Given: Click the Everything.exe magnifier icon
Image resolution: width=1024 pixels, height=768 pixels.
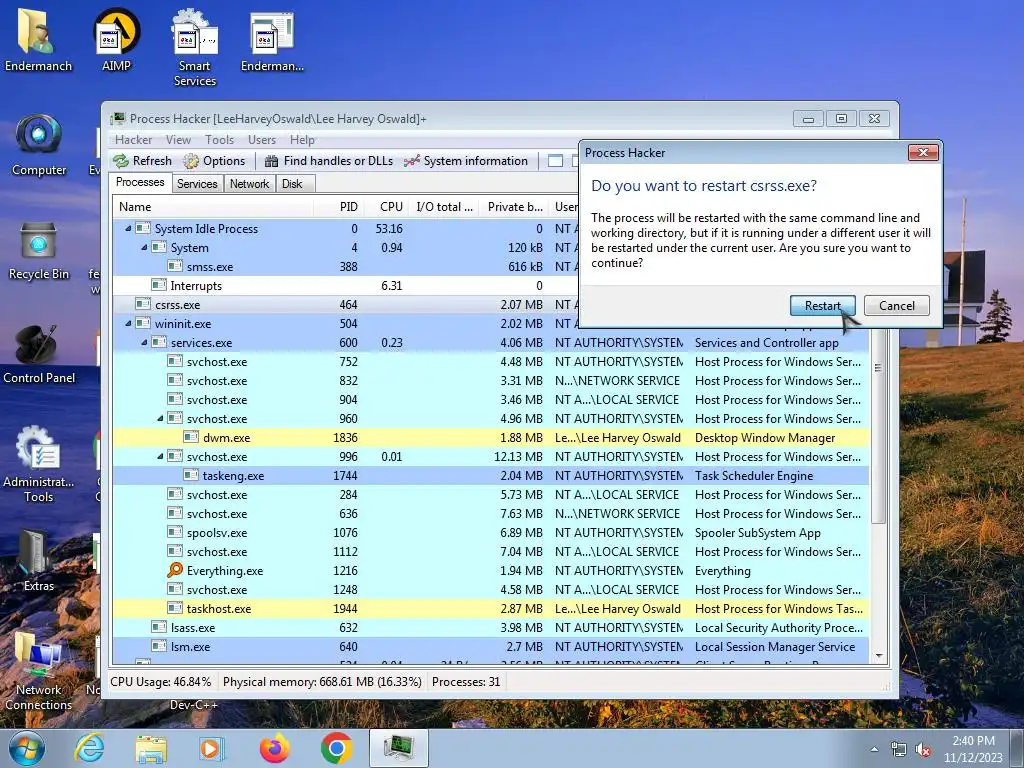Looking at the screenshot, I should [174, 570].
